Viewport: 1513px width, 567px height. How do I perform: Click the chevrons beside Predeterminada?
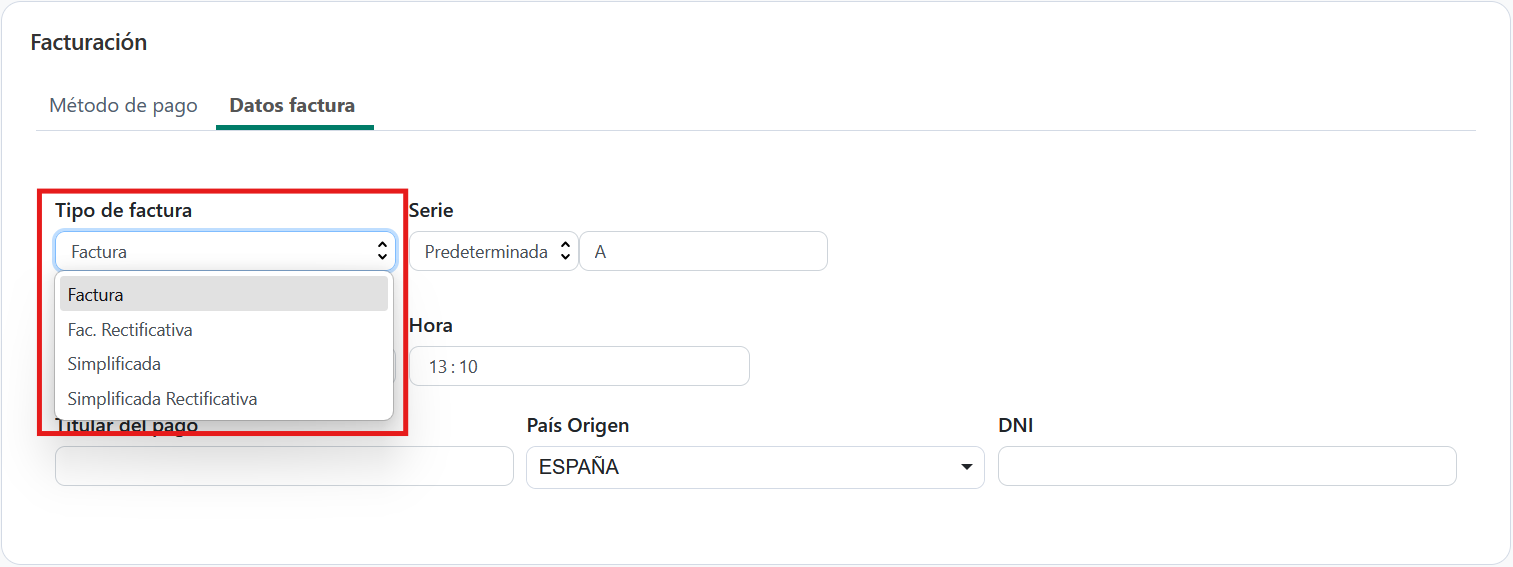564,252
